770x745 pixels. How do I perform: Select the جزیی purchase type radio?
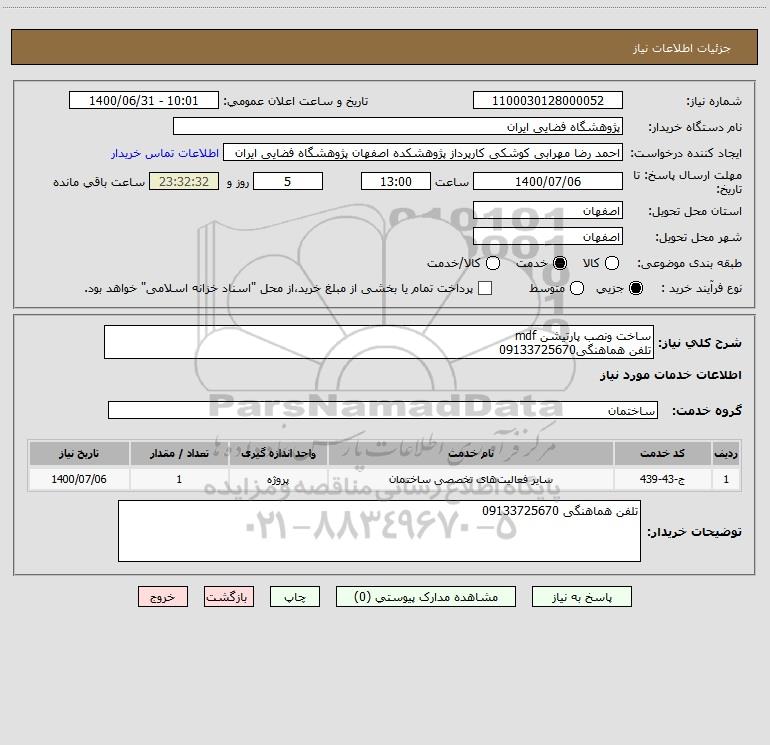(x=635, y=288)
